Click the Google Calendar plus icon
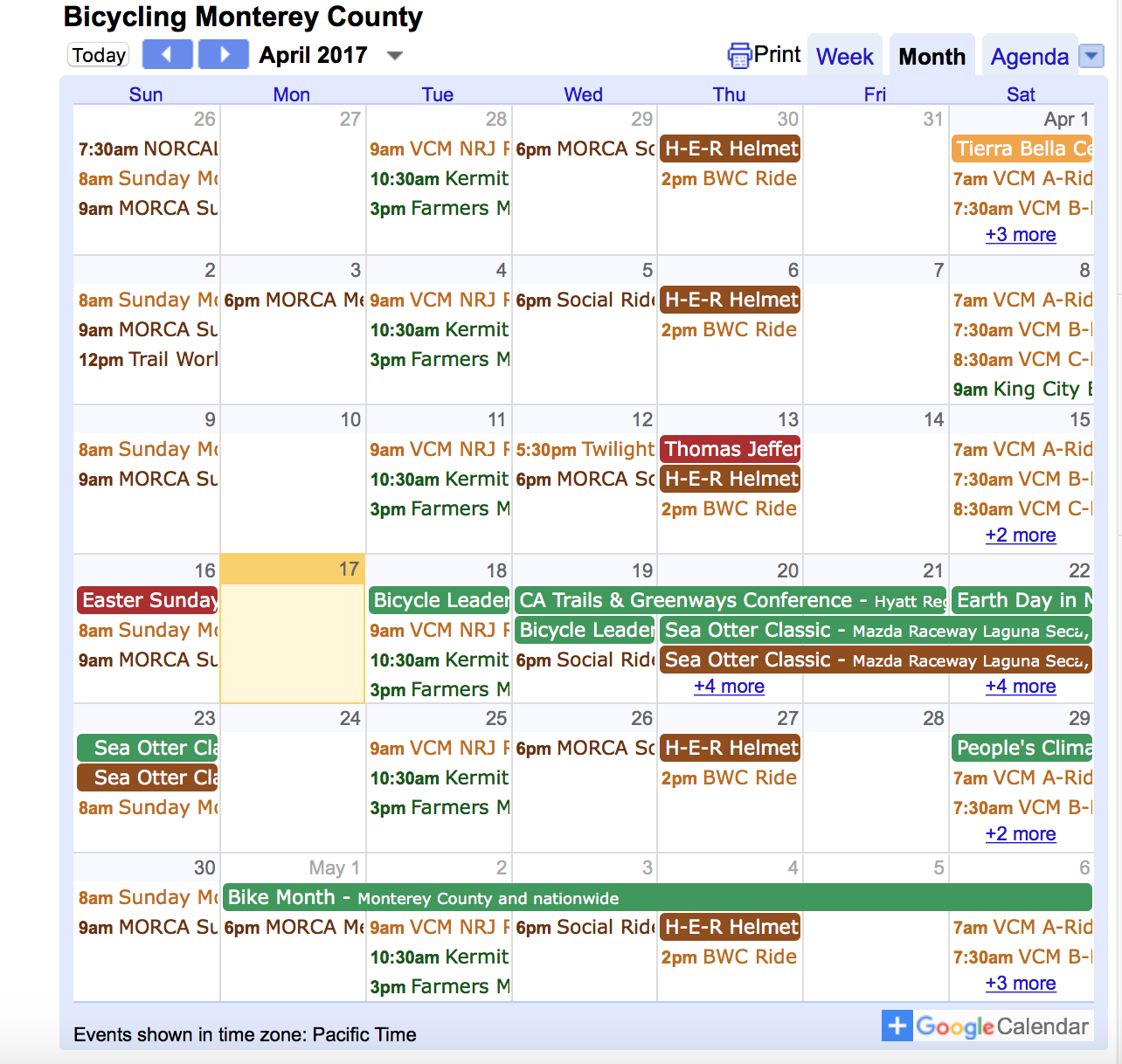This screenshot has height=1064, width=1122. click(897, 1026)
